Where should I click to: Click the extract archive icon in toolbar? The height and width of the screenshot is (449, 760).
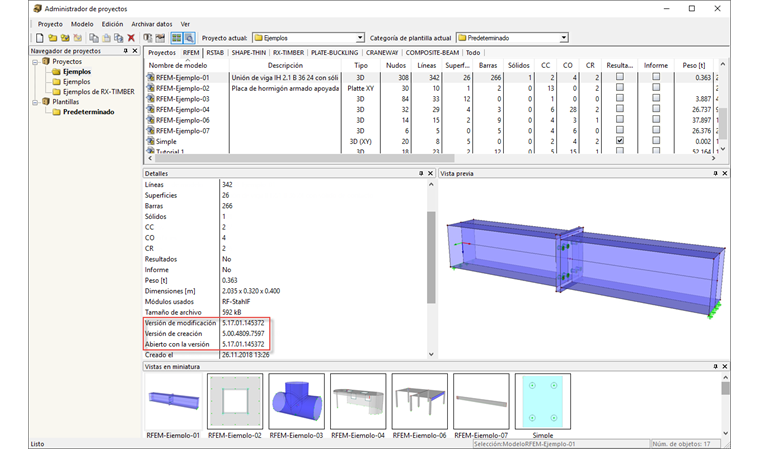[x=160, y=38]
